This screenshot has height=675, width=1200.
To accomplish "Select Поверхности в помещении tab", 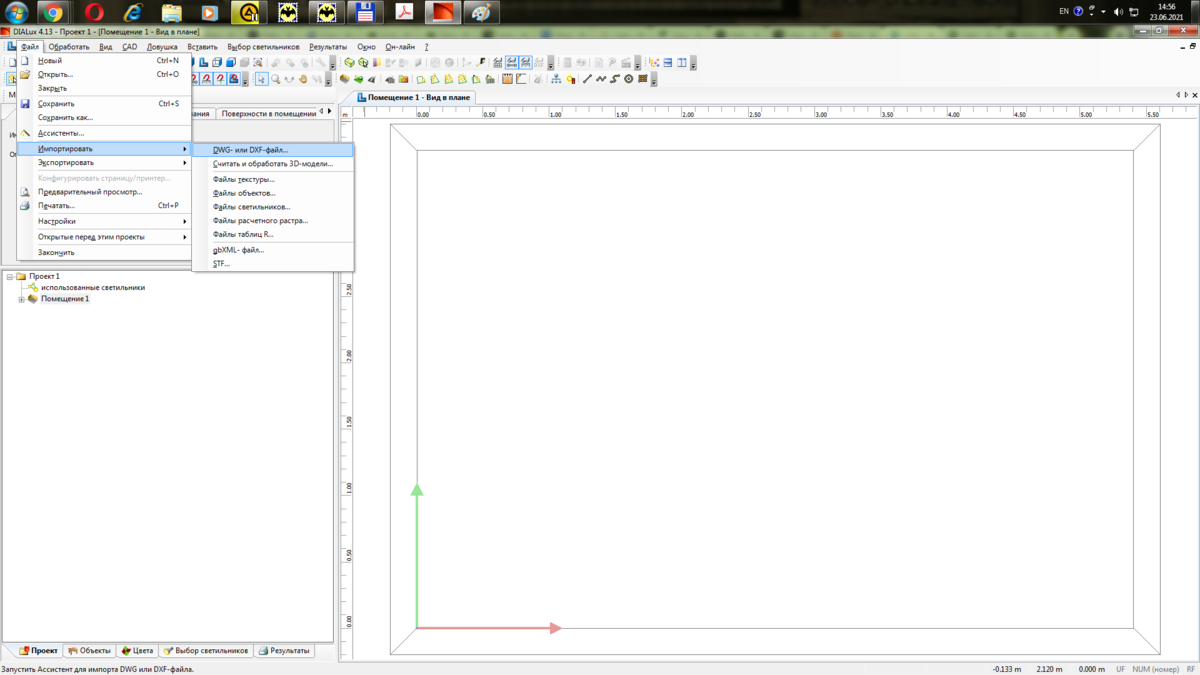I will pos(268,114).
